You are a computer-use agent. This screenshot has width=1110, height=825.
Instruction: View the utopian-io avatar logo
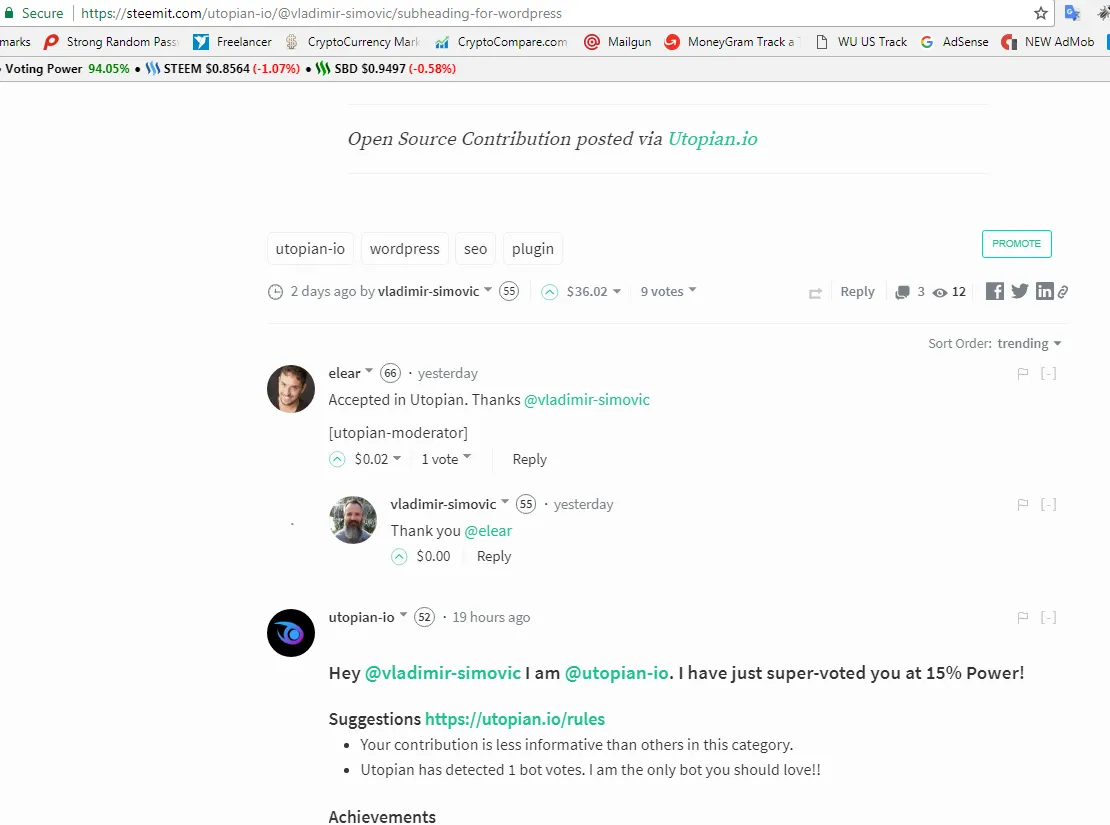pyautogui.click(x=291, y=633)
